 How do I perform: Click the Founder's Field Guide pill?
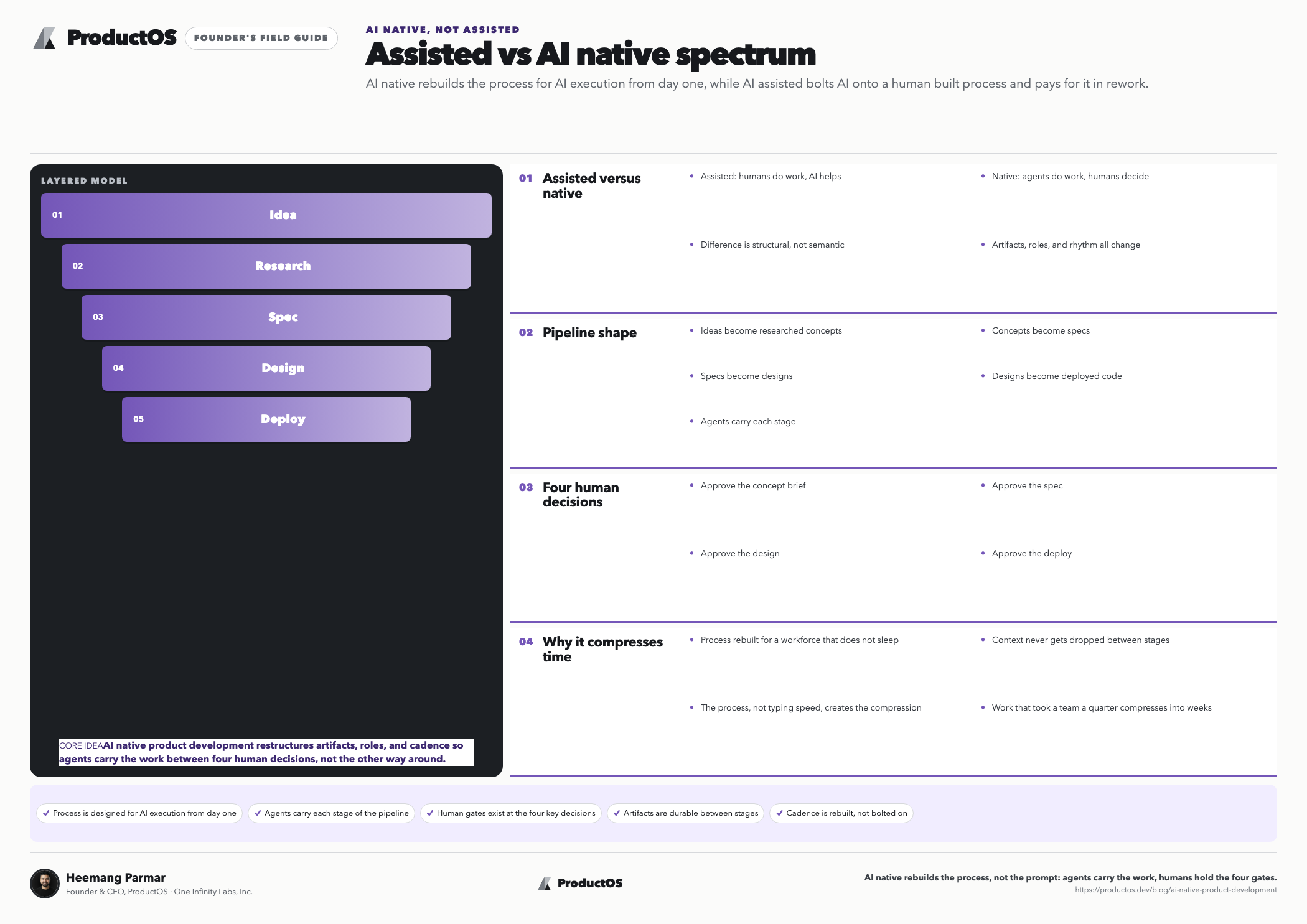[x=261, y=38]
